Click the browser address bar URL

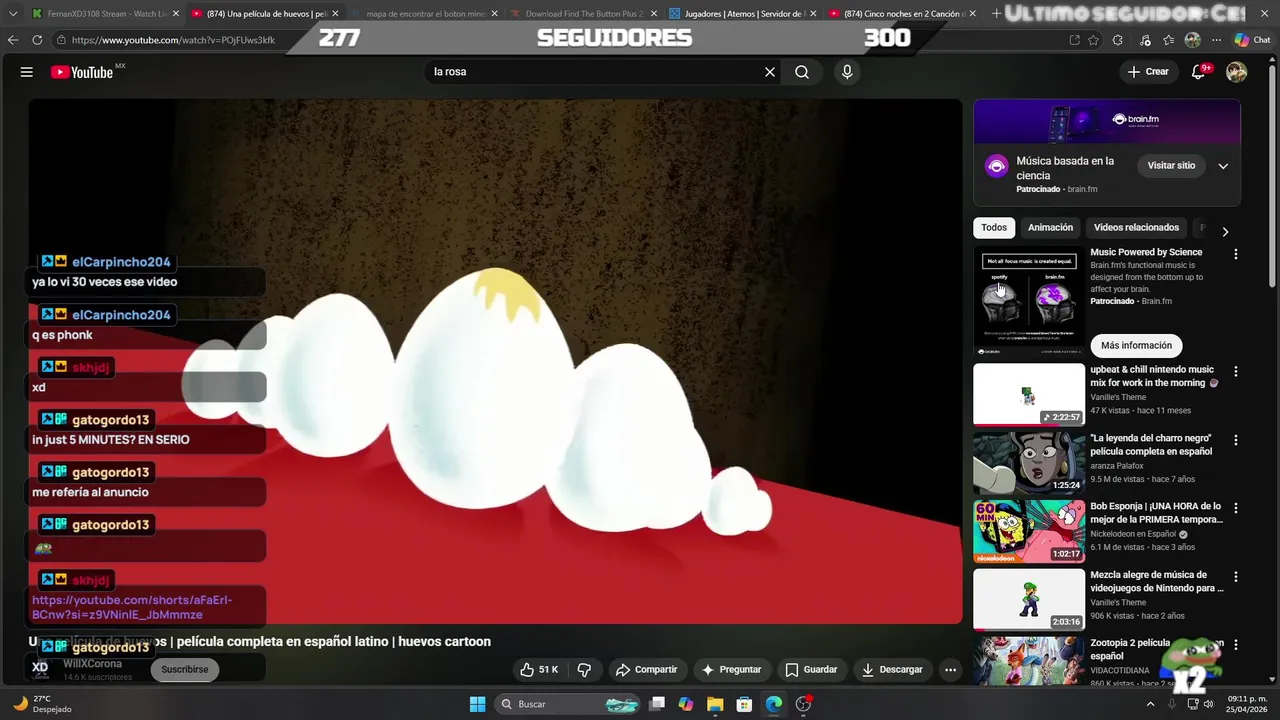173,40
